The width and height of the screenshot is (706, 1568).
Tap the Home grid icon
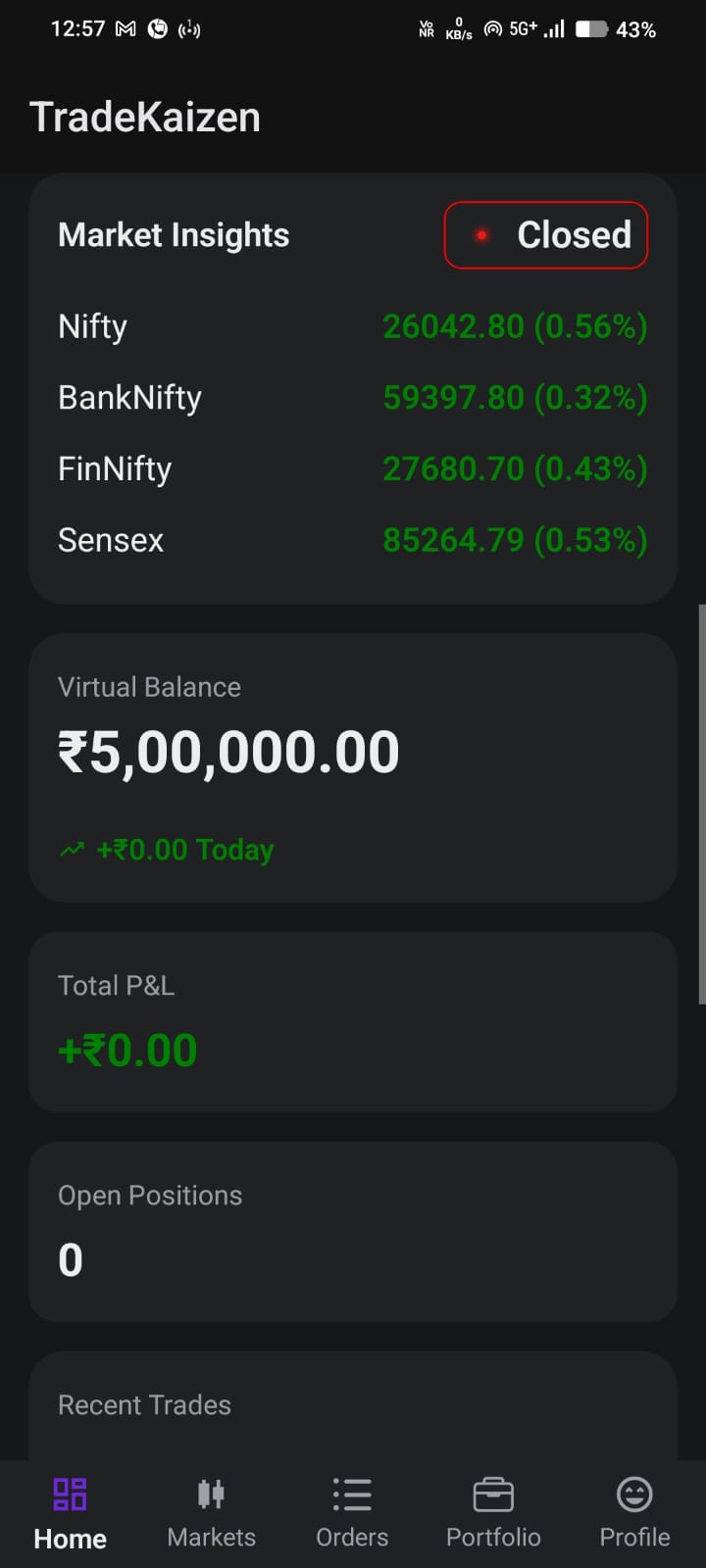70,1494
